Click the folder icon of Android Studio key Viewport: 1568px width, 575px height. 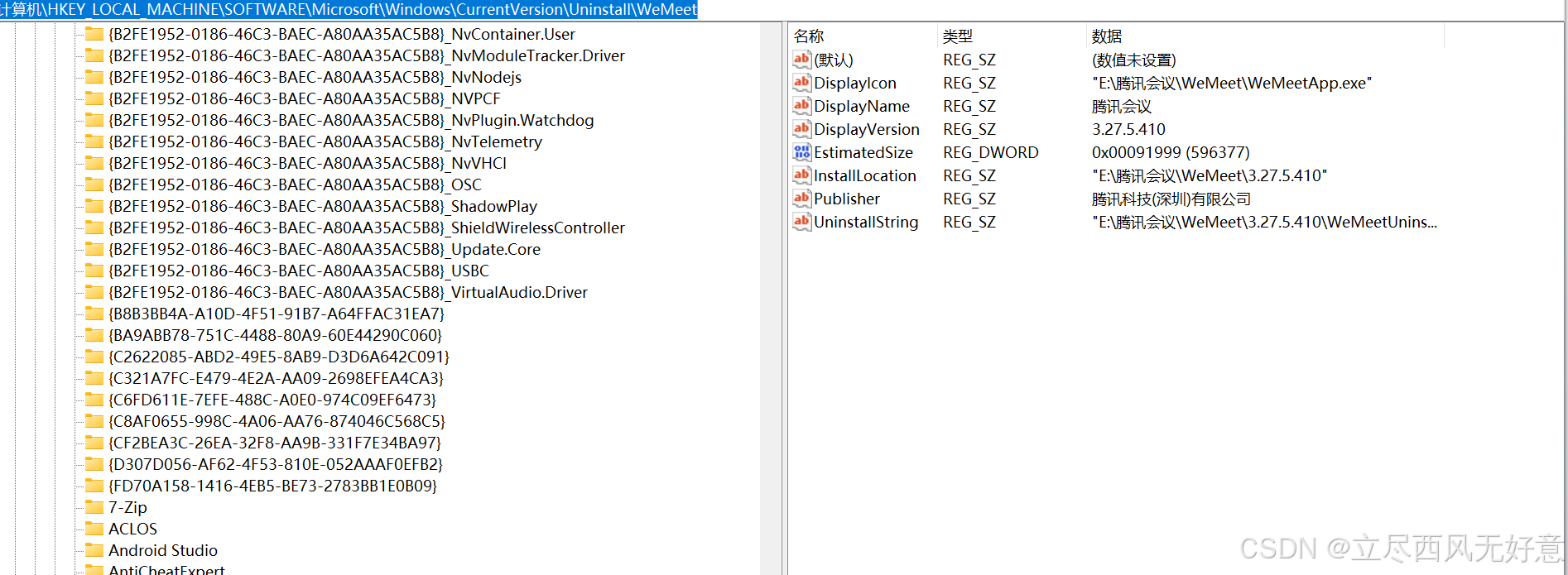tap(94, 550)
